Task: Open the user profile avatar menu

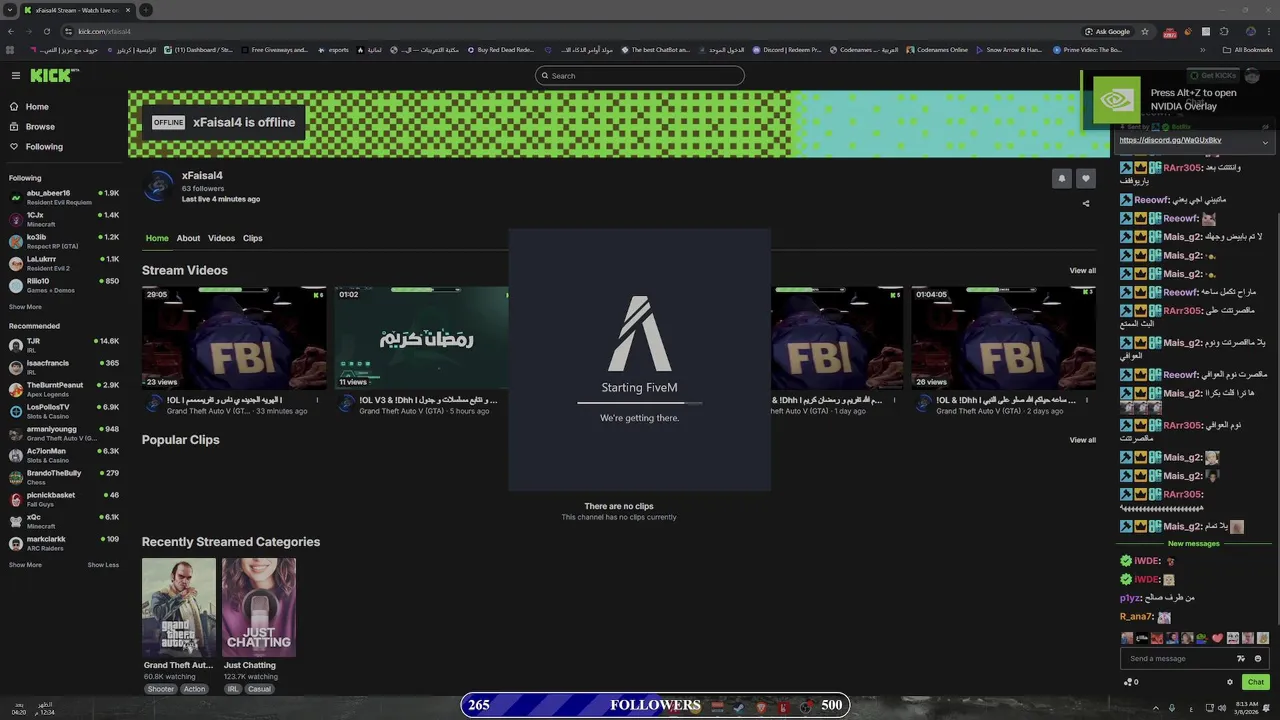Action: [x=1252, y=76]
